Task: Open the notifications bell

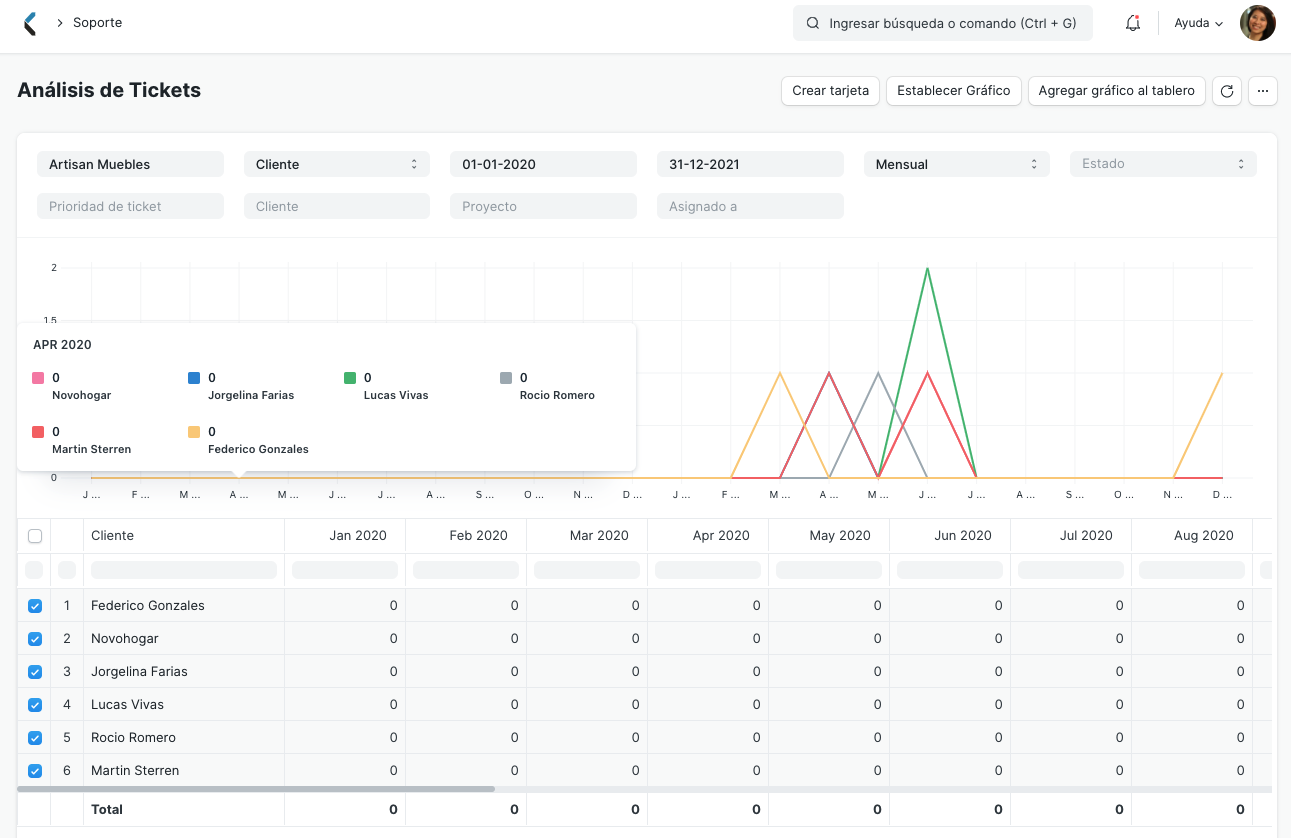Action: [x=1132, y=22]
